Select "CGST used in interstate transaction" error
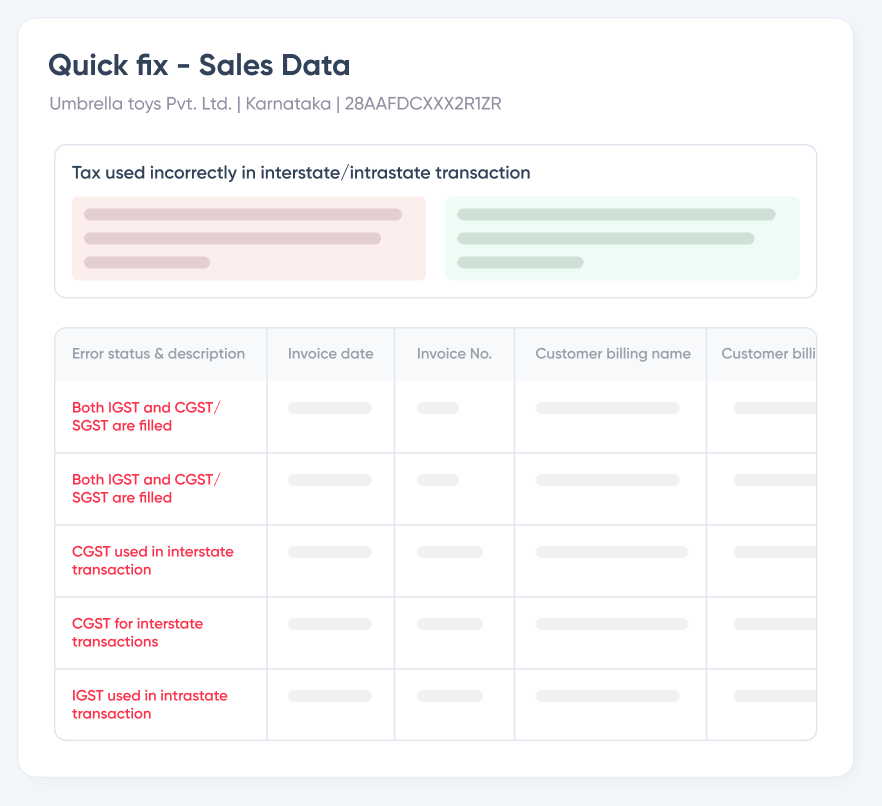Screen dimensions: 882x806 153,561
